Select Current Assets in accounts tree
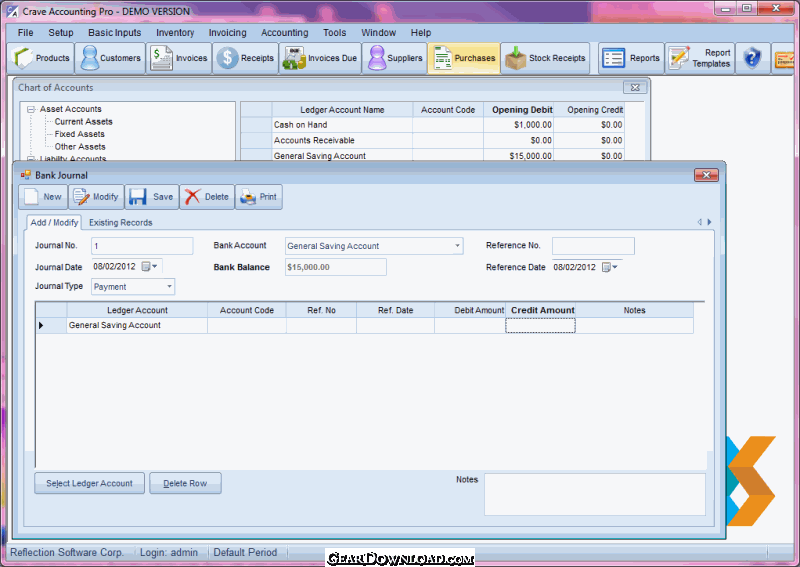Screen dimensions: 800x567 [x=84, y=121]
